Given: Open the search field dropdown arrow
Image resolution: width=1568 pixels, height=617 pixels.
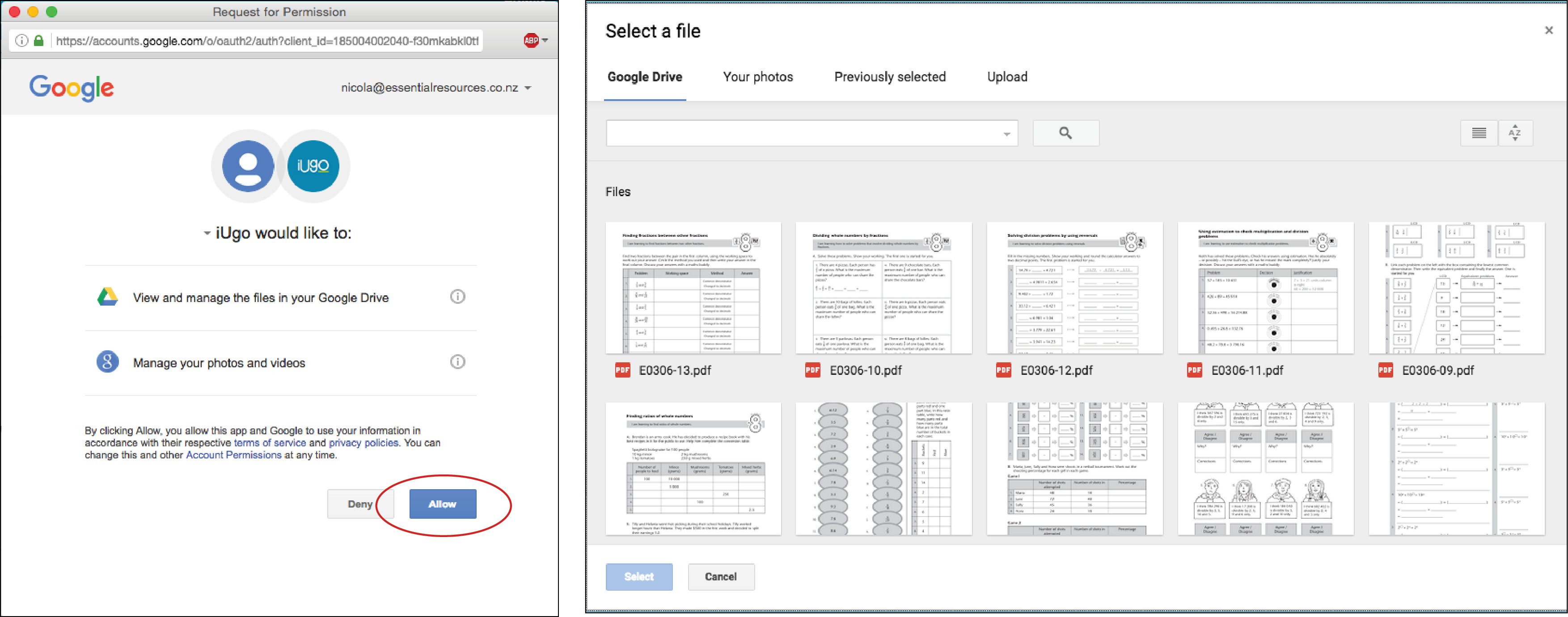Looking at the screenshot, I should [x=1006, y=134].
